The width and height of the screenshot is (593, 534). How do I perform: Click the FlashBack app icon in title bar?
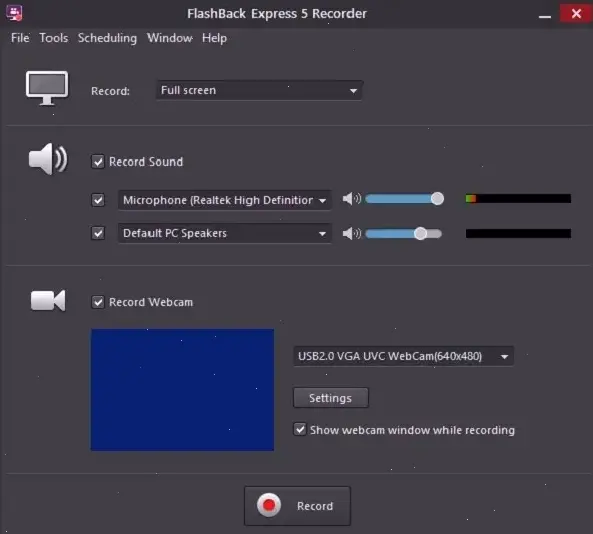pos(15,13)
